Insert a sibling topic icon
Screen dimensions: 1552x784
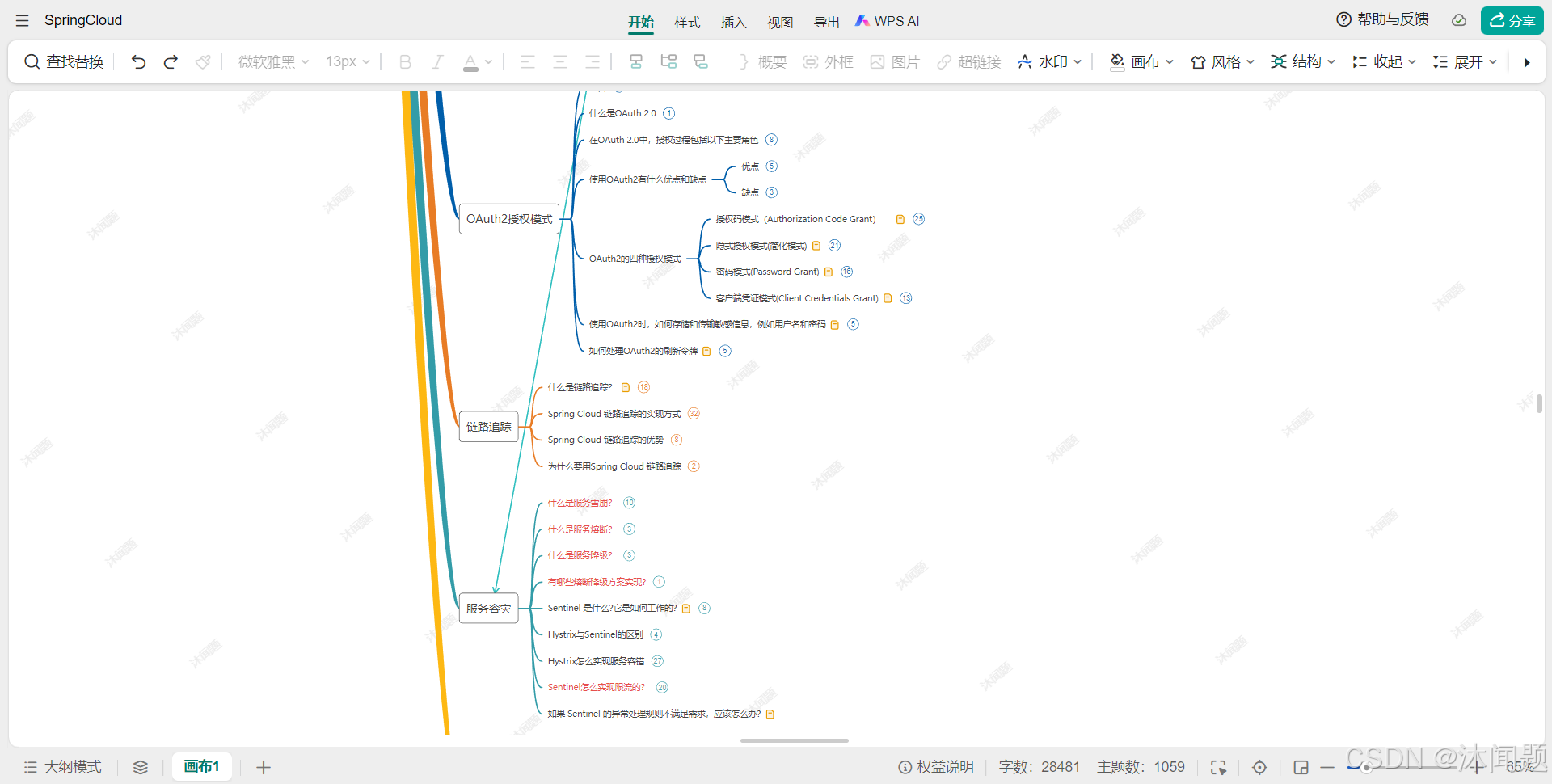[x=636, y=62]
